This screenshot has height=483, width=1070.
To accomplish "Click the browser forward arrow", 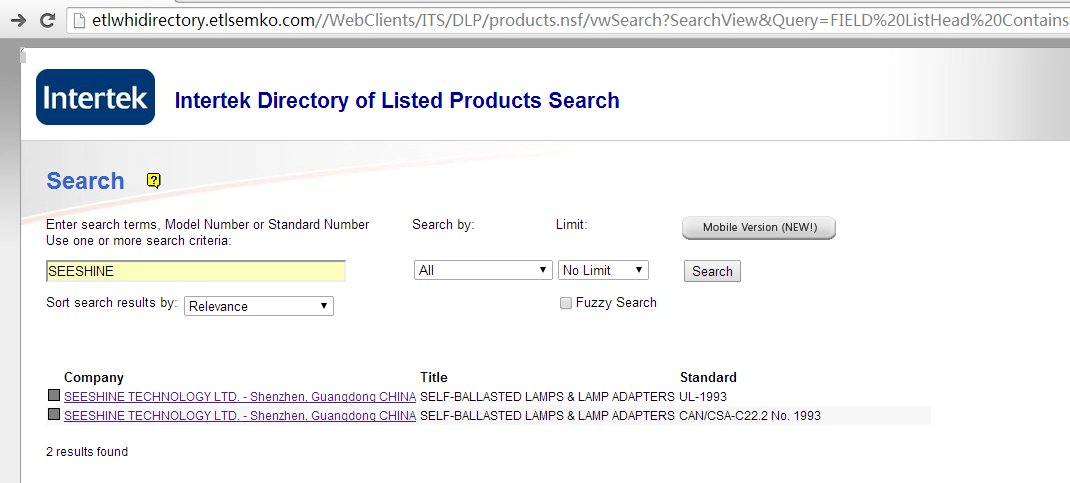I will coord(18,20).
